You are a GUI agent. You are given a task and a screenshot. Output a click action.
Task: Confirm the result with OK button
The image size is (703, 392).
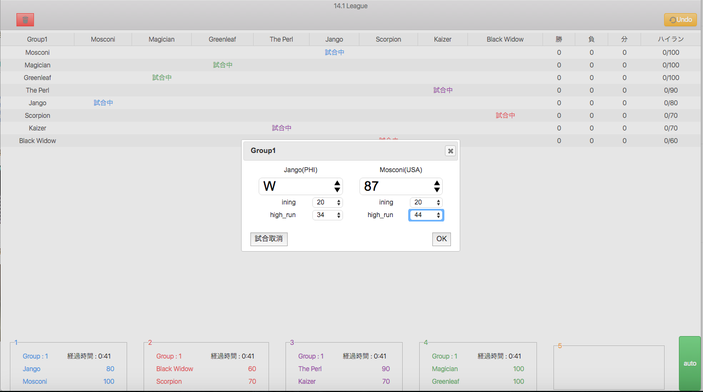[x=441, y=239]
